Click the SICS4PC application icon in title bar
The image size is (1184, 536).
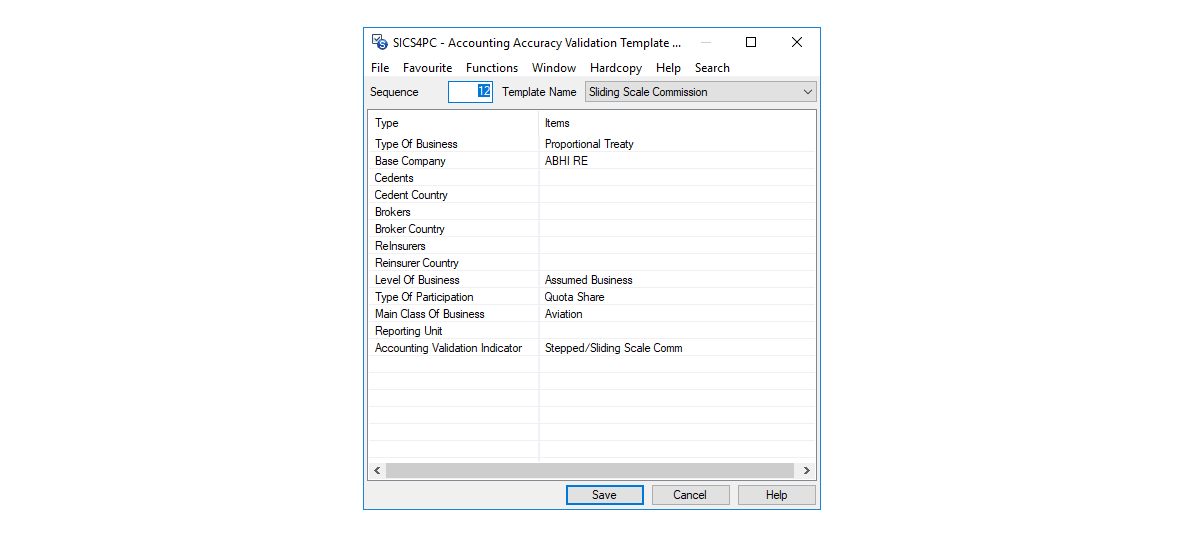tap(380, 42)
